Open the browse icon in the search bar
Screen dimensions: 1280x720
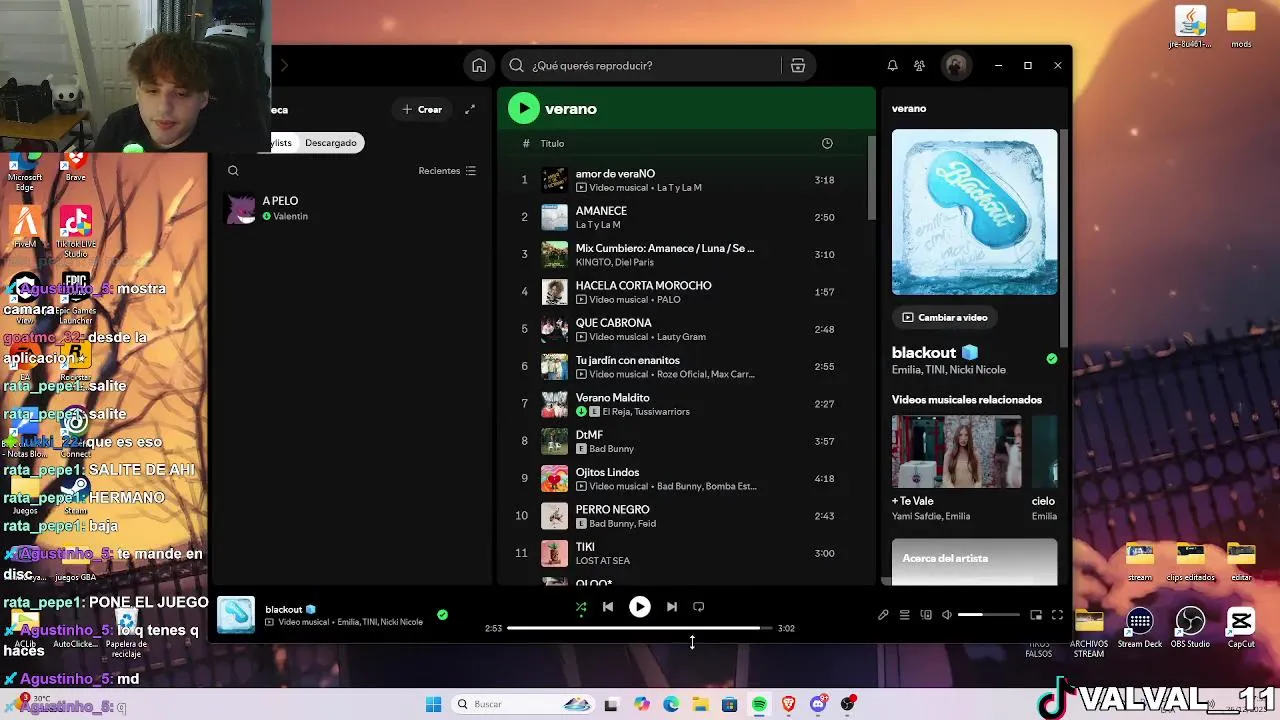click(x=797, y=65)
